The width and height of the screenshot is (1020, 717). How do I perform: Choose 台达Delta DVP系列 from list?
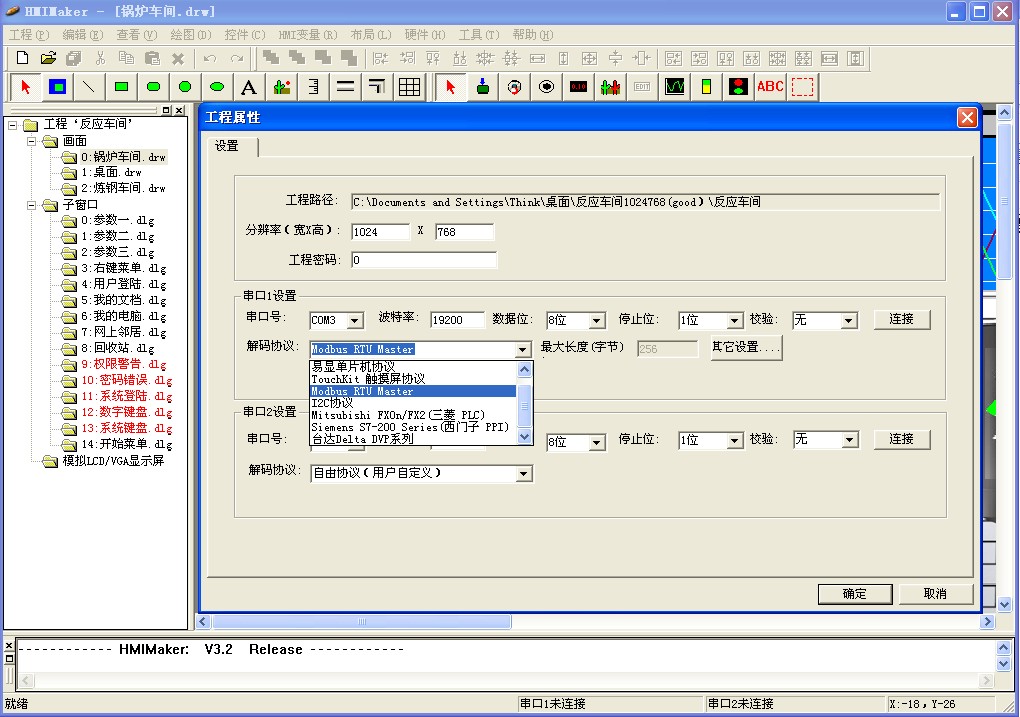tap(412, 439)
